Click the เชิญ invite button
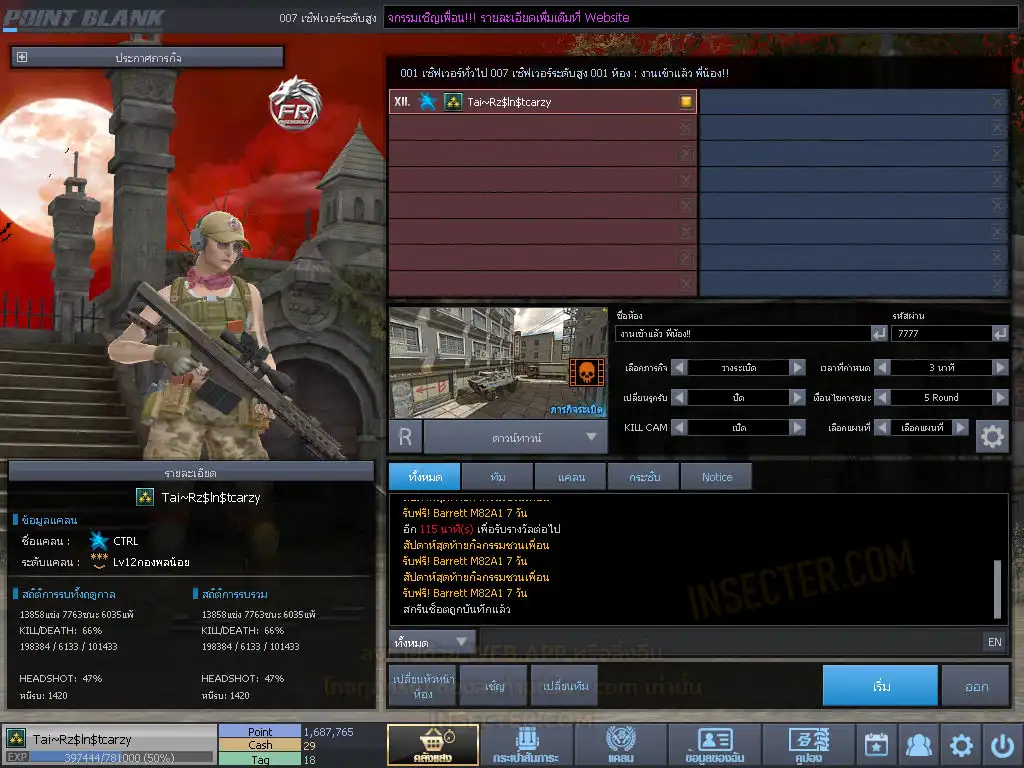1024x768 pixels. (x=495, y=686)
